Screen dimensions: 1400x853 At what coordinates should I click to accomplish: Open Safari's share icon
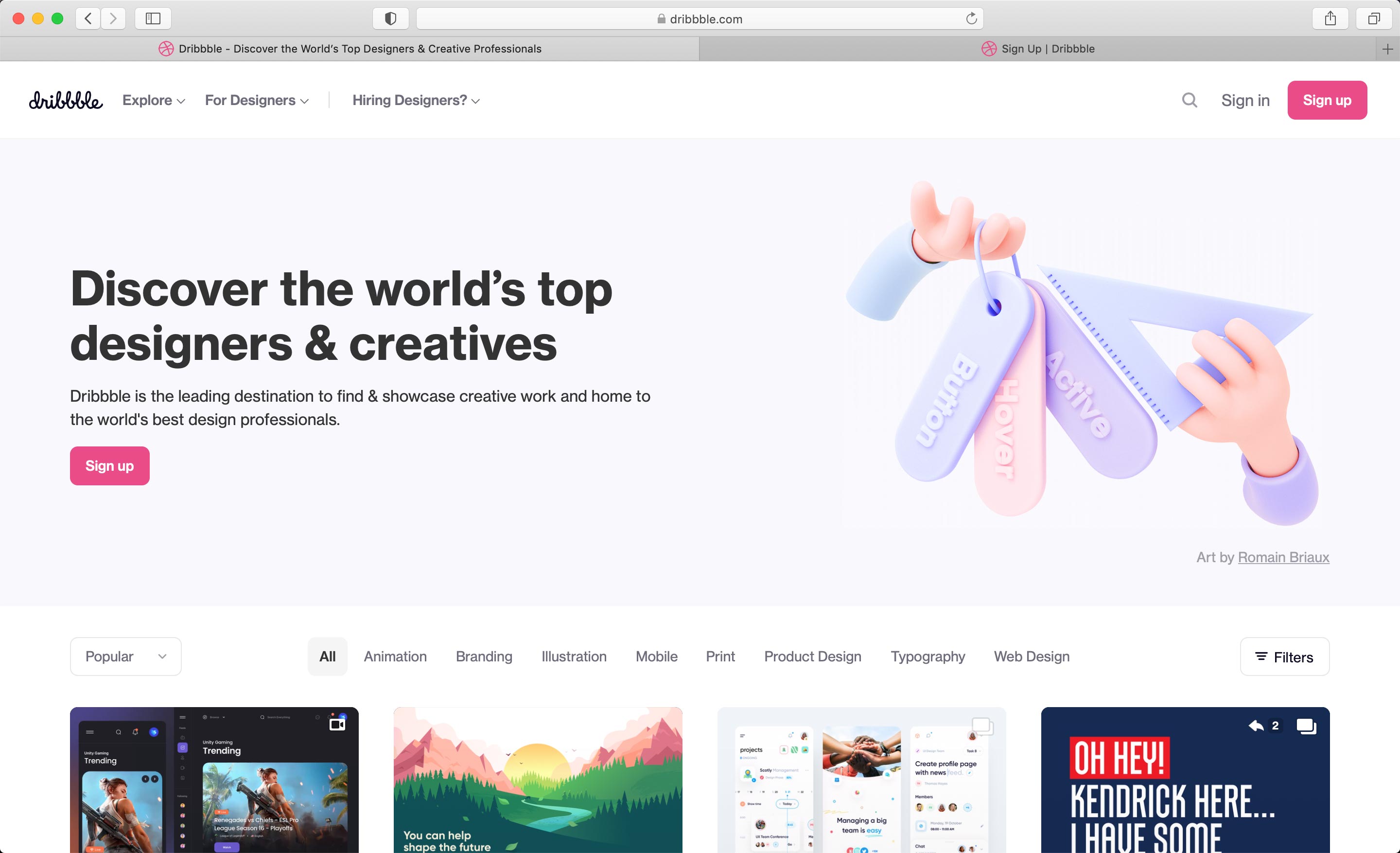1330,19
